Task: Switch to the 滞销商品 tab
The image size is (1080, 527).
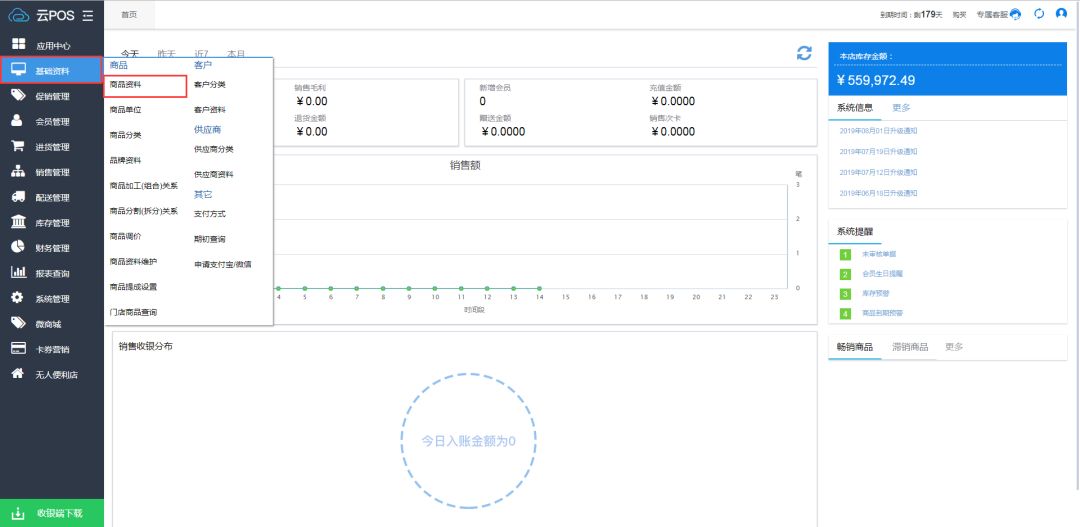Action: tap(910, 347)
